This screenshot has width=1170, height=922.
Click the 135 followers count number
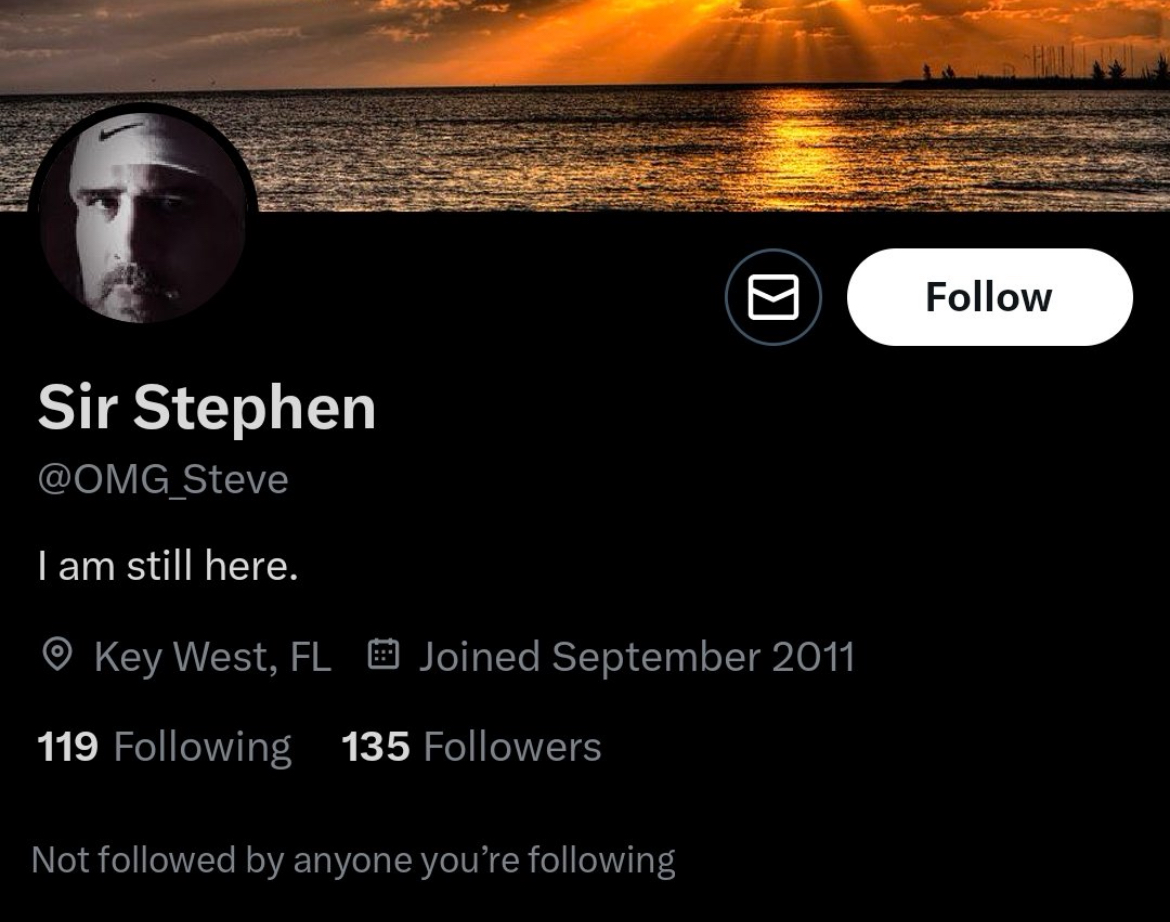(376, 747)
